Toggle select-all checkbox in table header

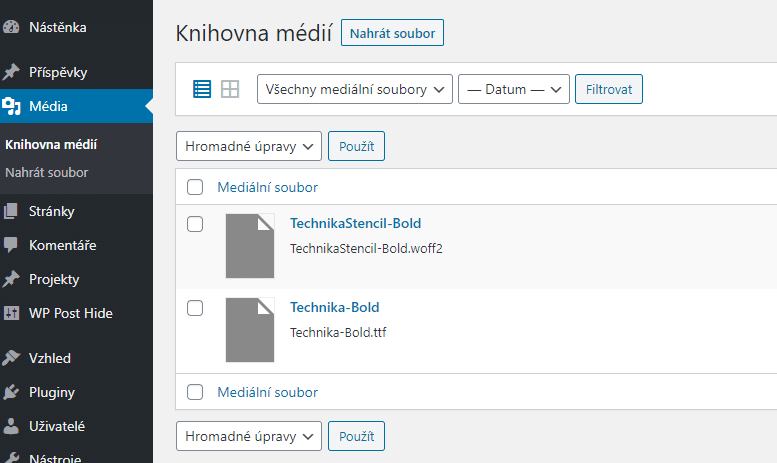click(x=195, y=187)
